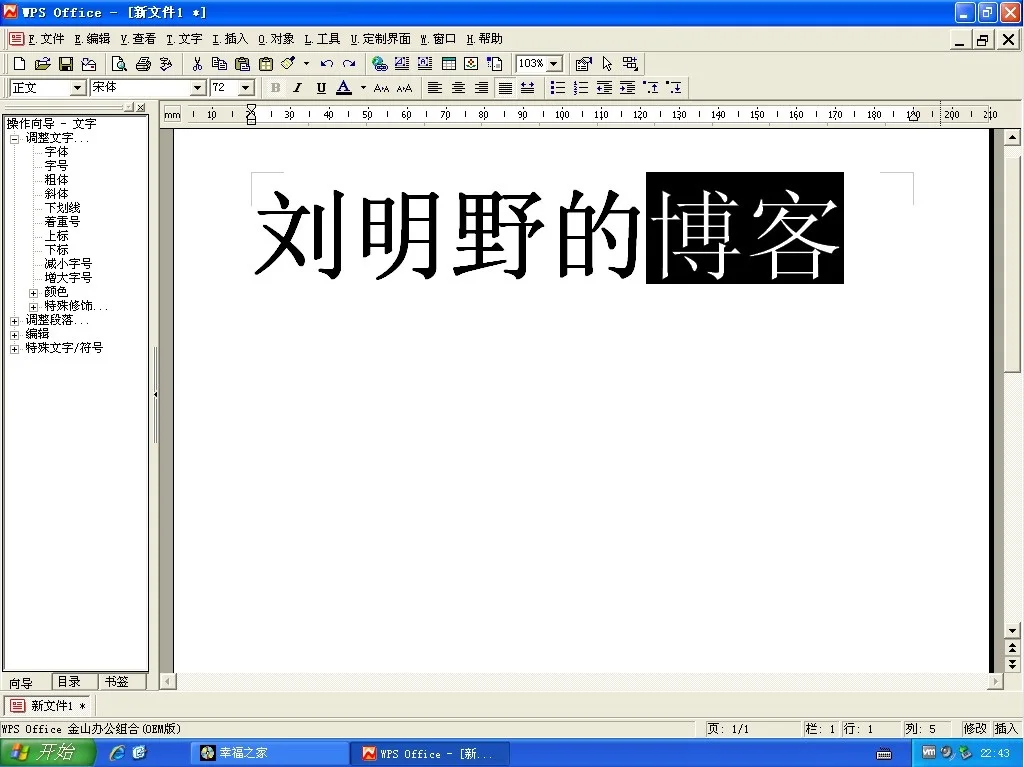Viewport: 1024px width, 767px height.
Task: Expand the 颜色 tree node
Action: point(33,293)
